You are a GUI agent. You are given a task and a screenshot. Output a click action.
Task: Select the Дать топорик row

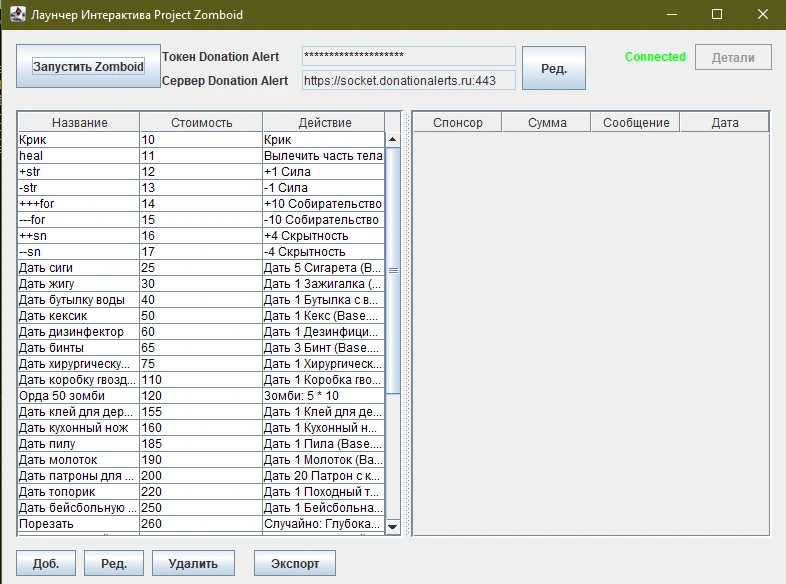(x=78, y=491)
